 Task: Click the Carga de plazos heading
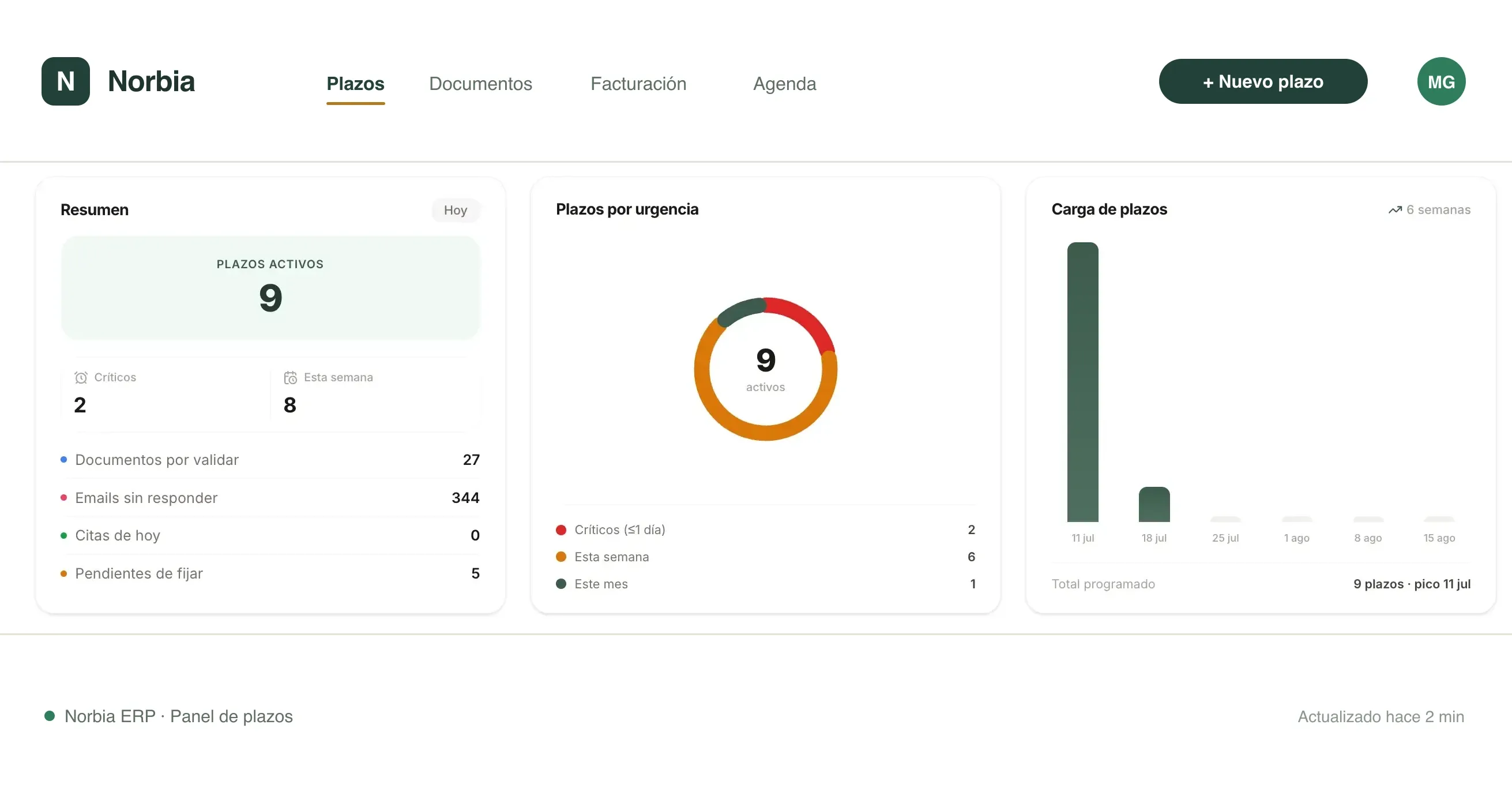[1109, 209]
